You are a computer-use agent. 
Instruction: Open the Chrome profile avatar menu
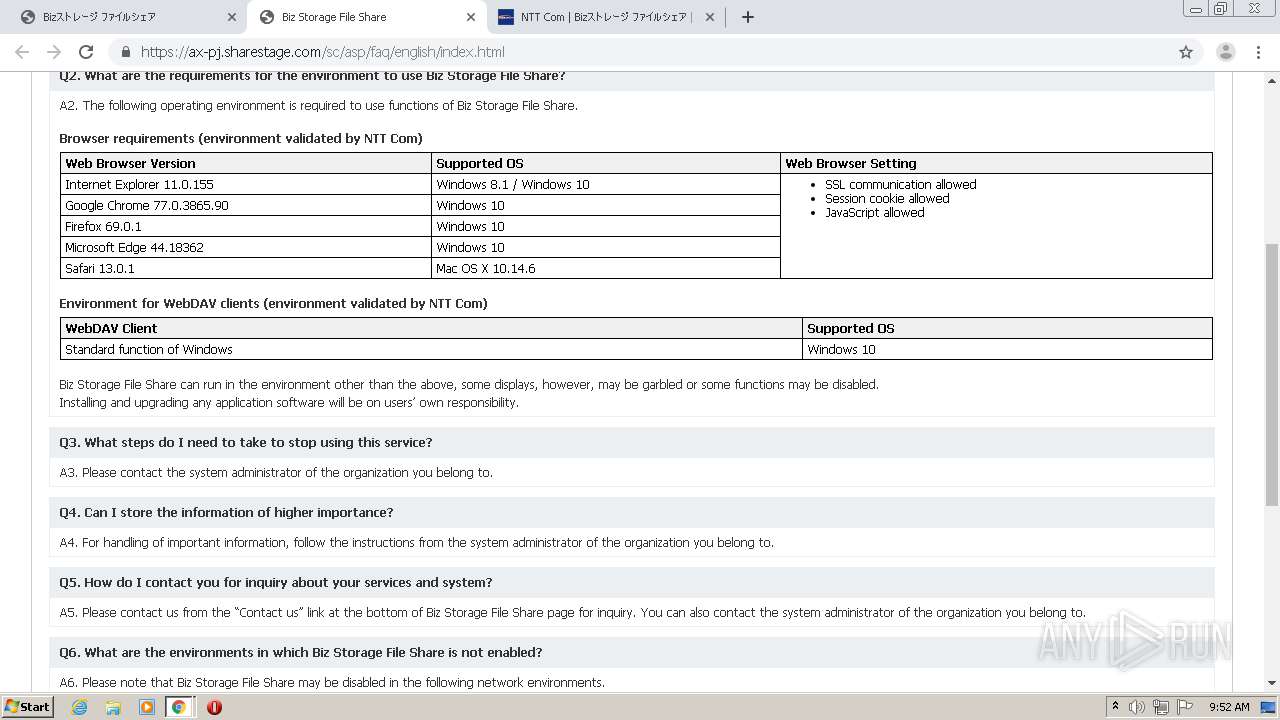pyautogui.click(x=1226, y=52)
